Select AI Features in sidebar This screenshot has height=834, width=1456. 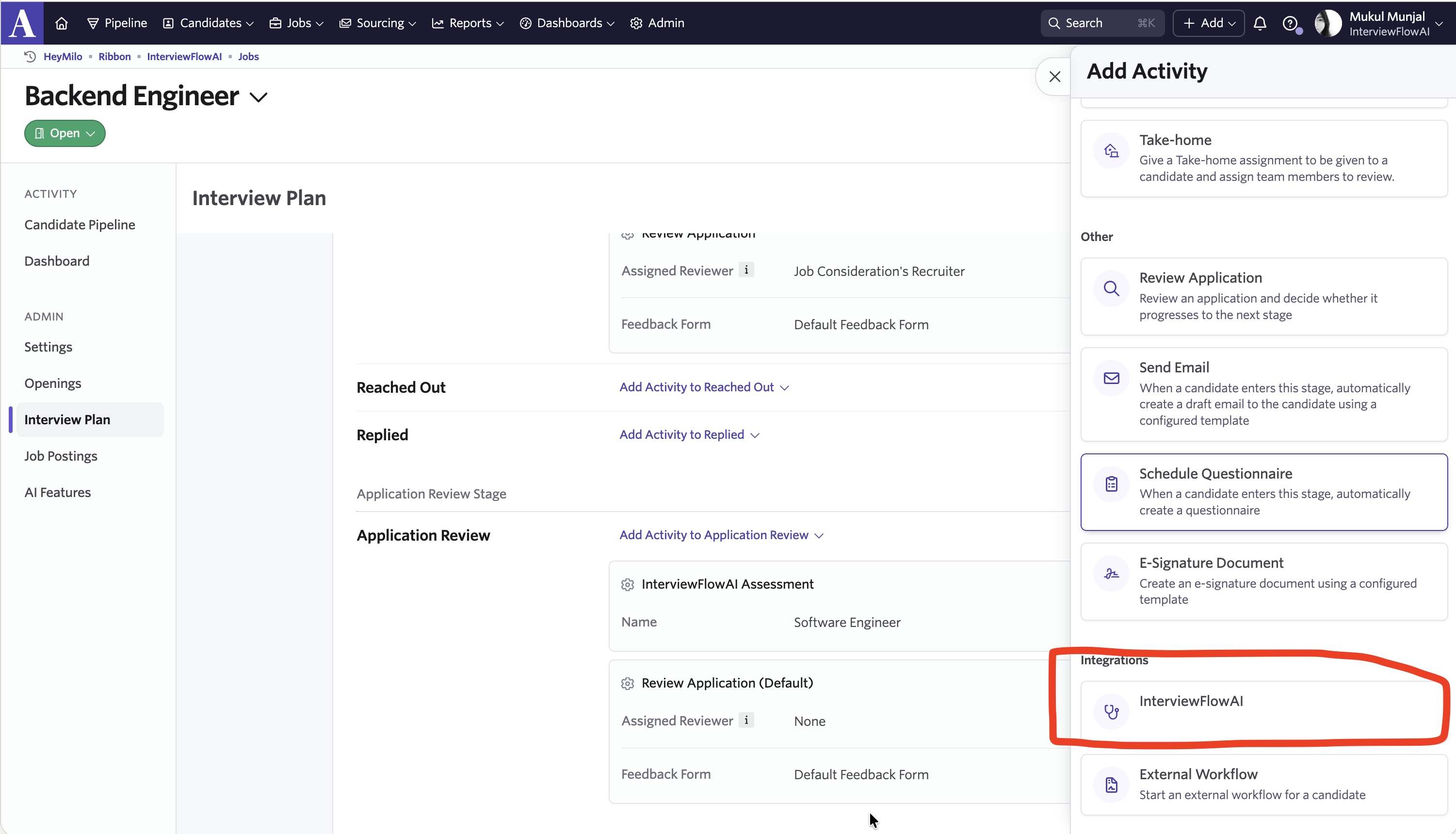pos(57,492)
